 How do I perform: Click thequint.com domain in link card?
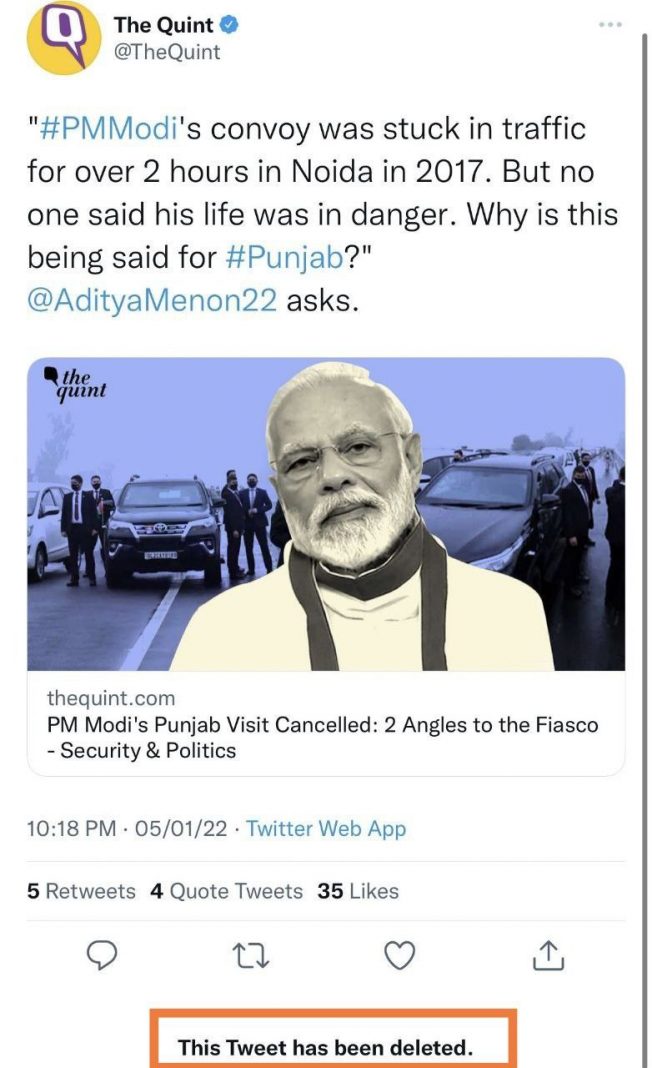[110, 698]
